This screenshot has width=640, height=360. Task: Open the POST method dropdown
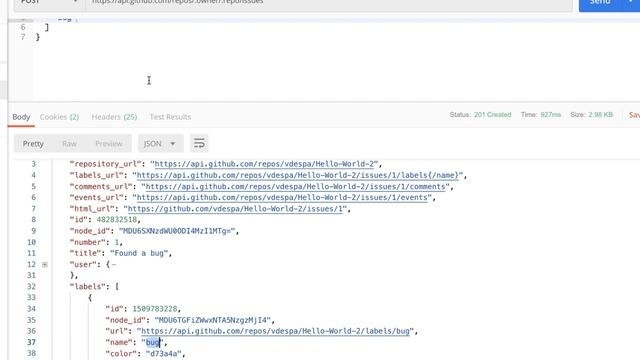tap(49, 3)
